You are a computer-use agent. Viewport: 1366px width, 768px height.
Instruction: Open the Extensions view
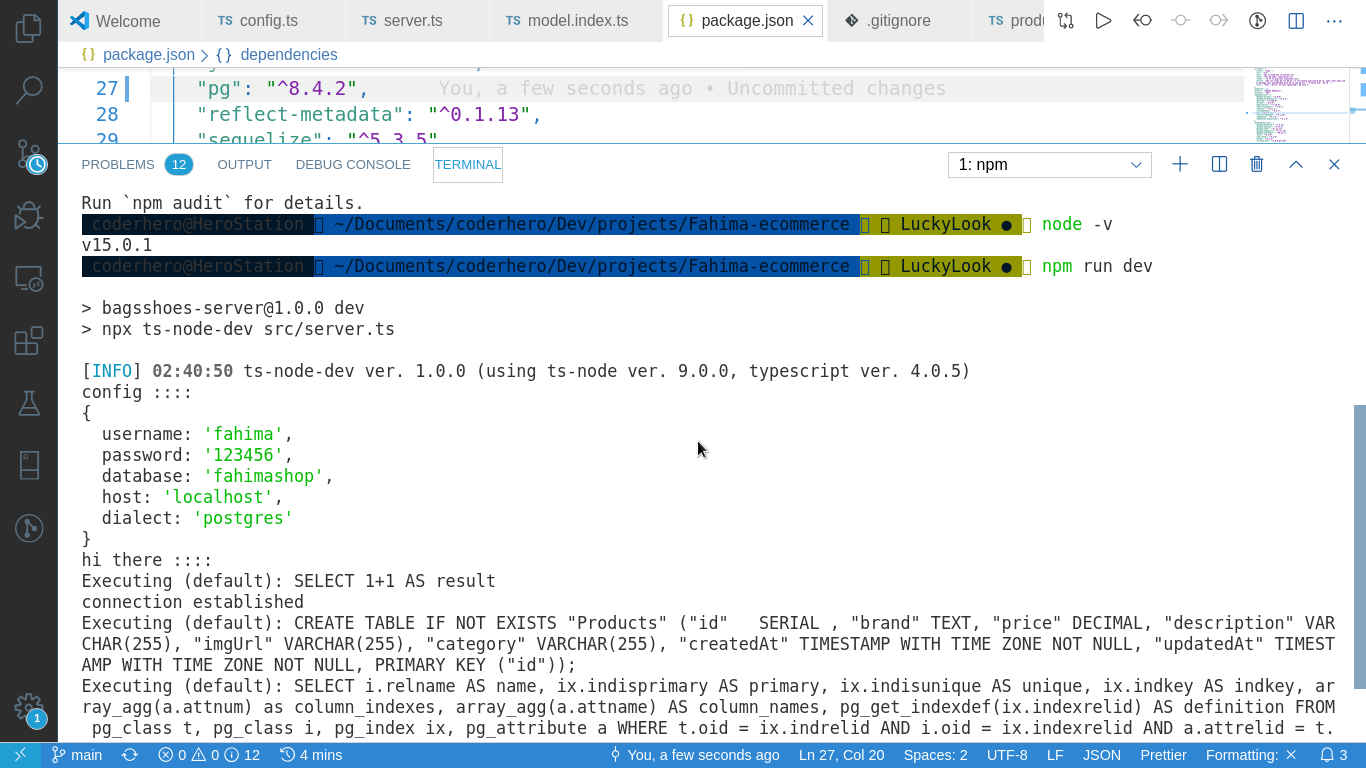tap(28, 340)
